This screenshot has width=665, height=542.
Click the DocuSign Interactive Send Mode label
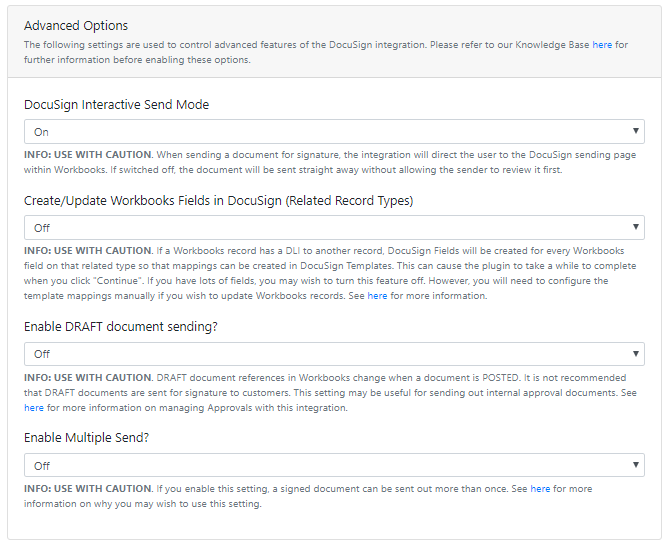(117, 105)
